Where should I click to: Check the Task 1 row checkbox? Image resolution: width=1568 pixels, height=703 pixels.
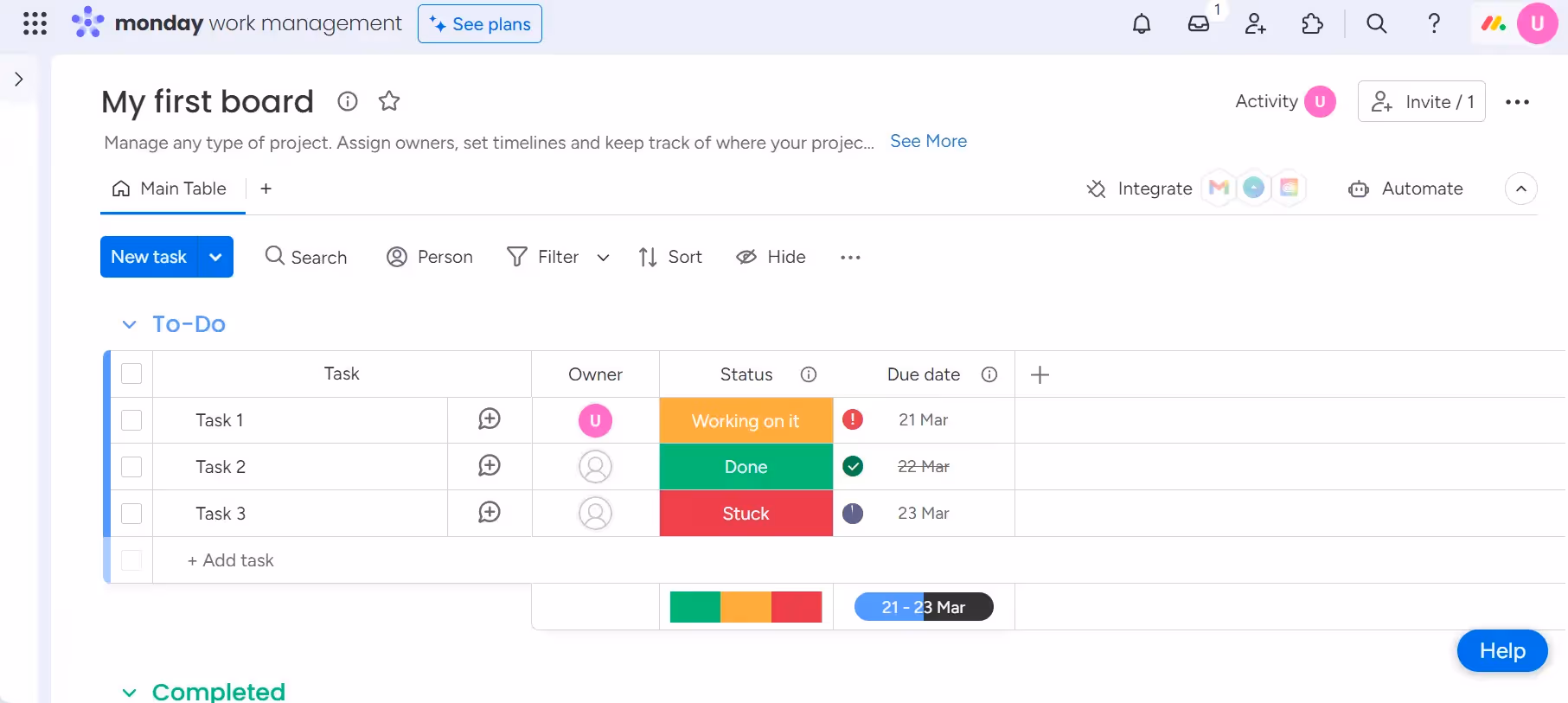[131, 420]
